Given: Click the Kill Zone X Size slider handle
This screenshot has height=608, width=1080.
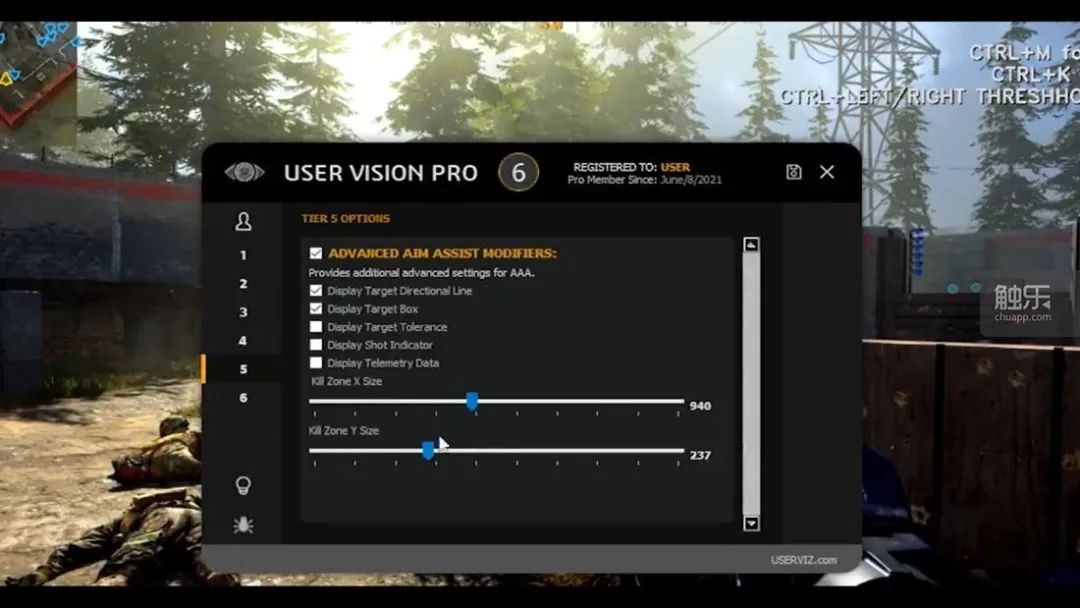Looking at the screenshot, I should [x=472, y=401].
